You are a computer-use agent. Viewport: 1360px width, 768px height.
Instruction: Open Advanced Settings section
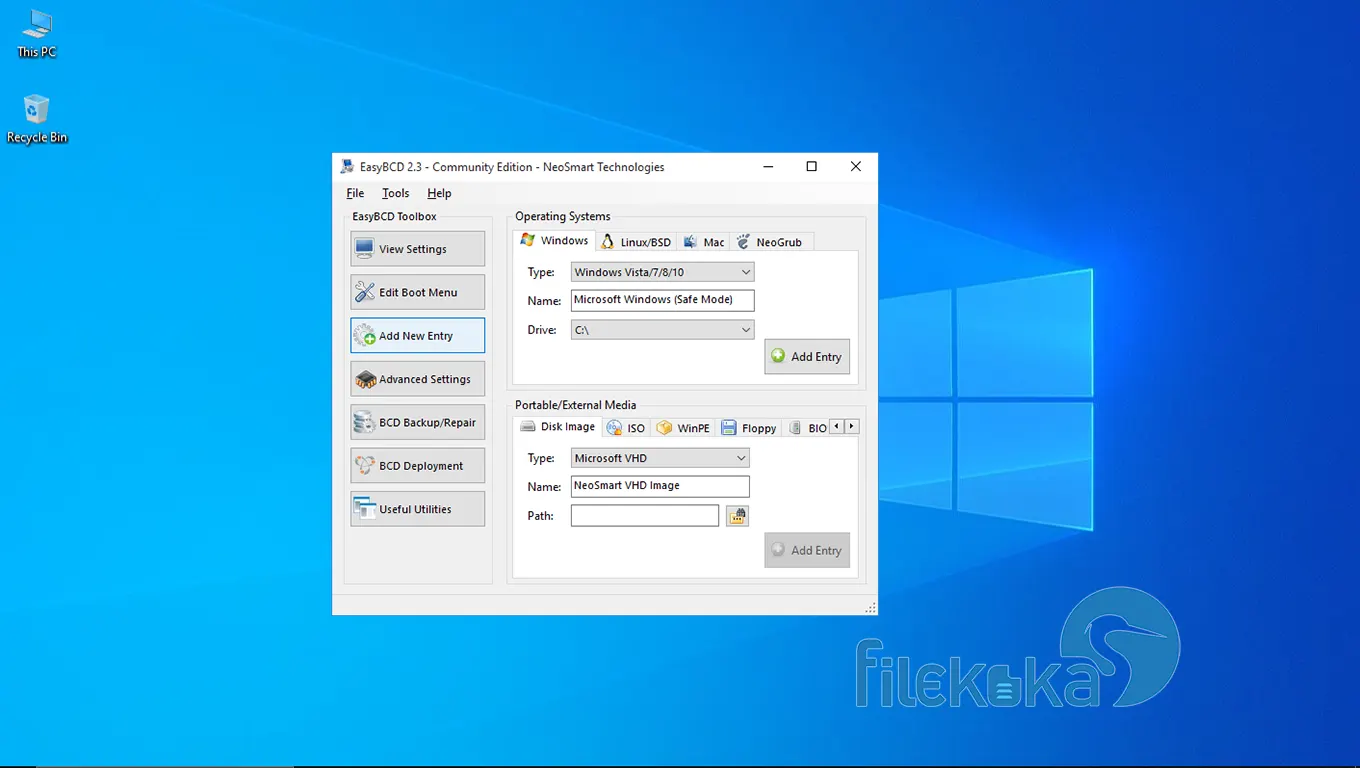point(417,379)
